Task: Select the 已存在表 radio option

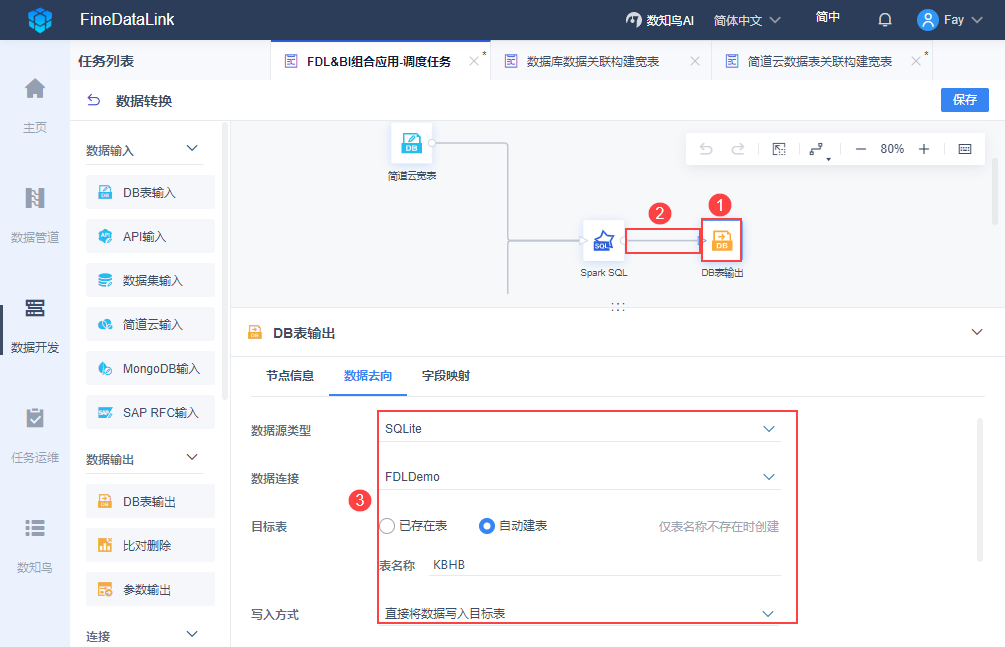Action: (x=387, y=526)
